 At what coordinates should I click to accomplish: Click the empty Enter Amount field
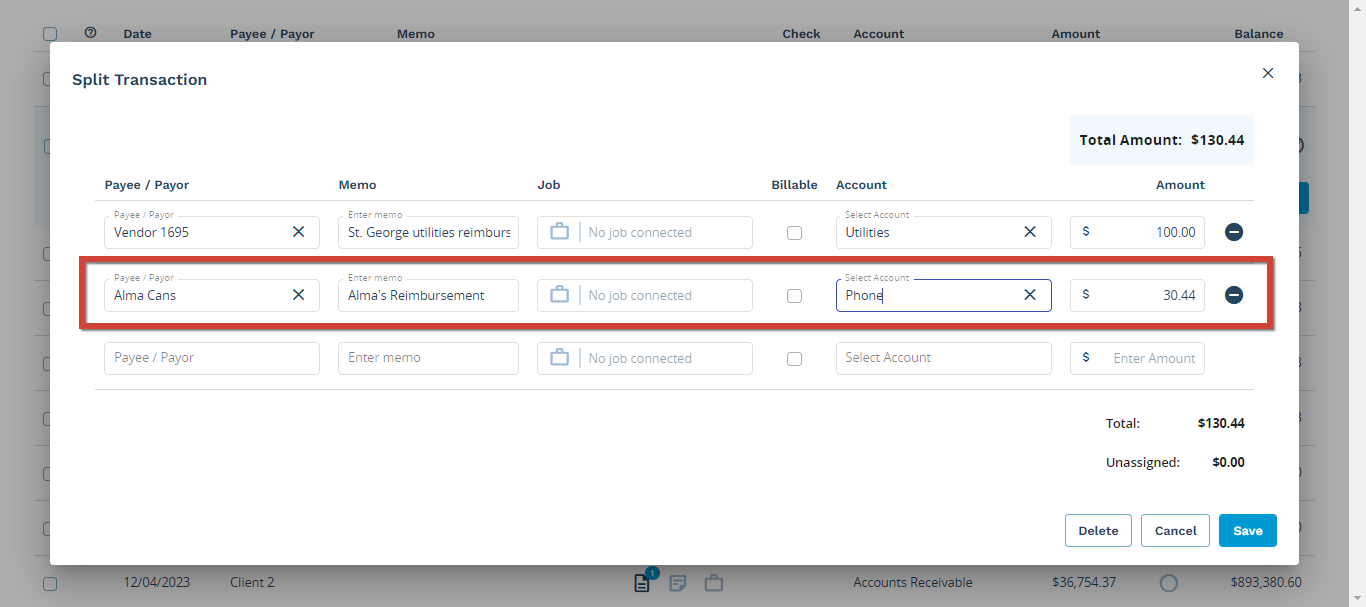(x=1137, y=358)
